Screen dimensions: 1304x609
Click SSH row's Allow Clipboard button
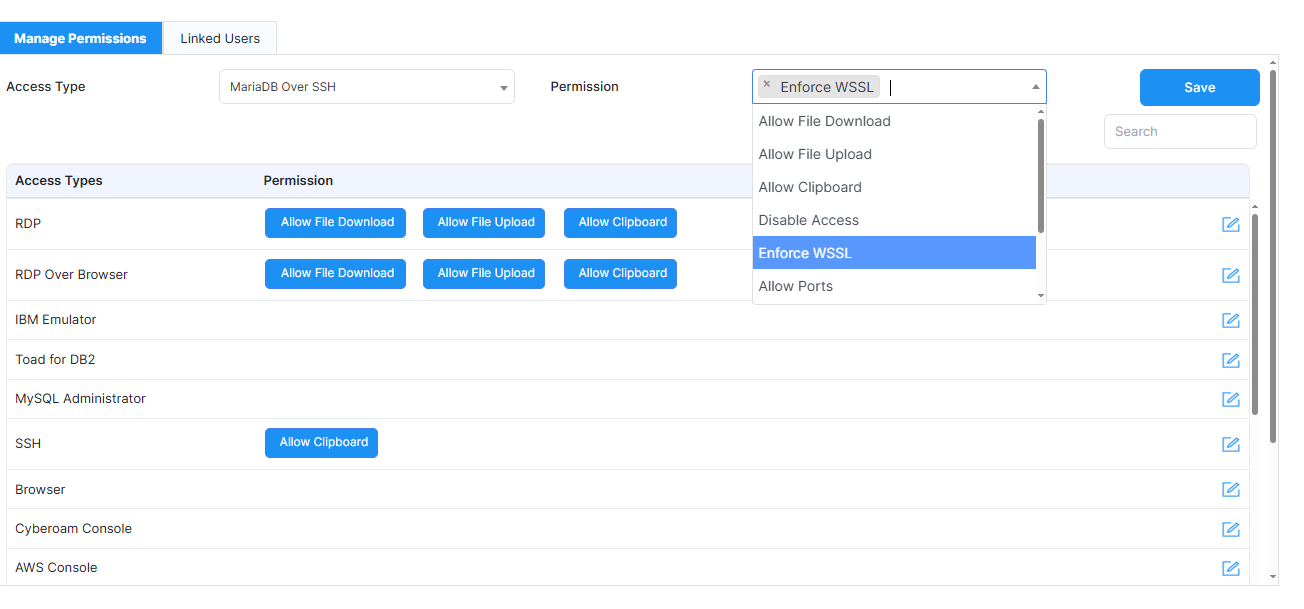[321, 443]
